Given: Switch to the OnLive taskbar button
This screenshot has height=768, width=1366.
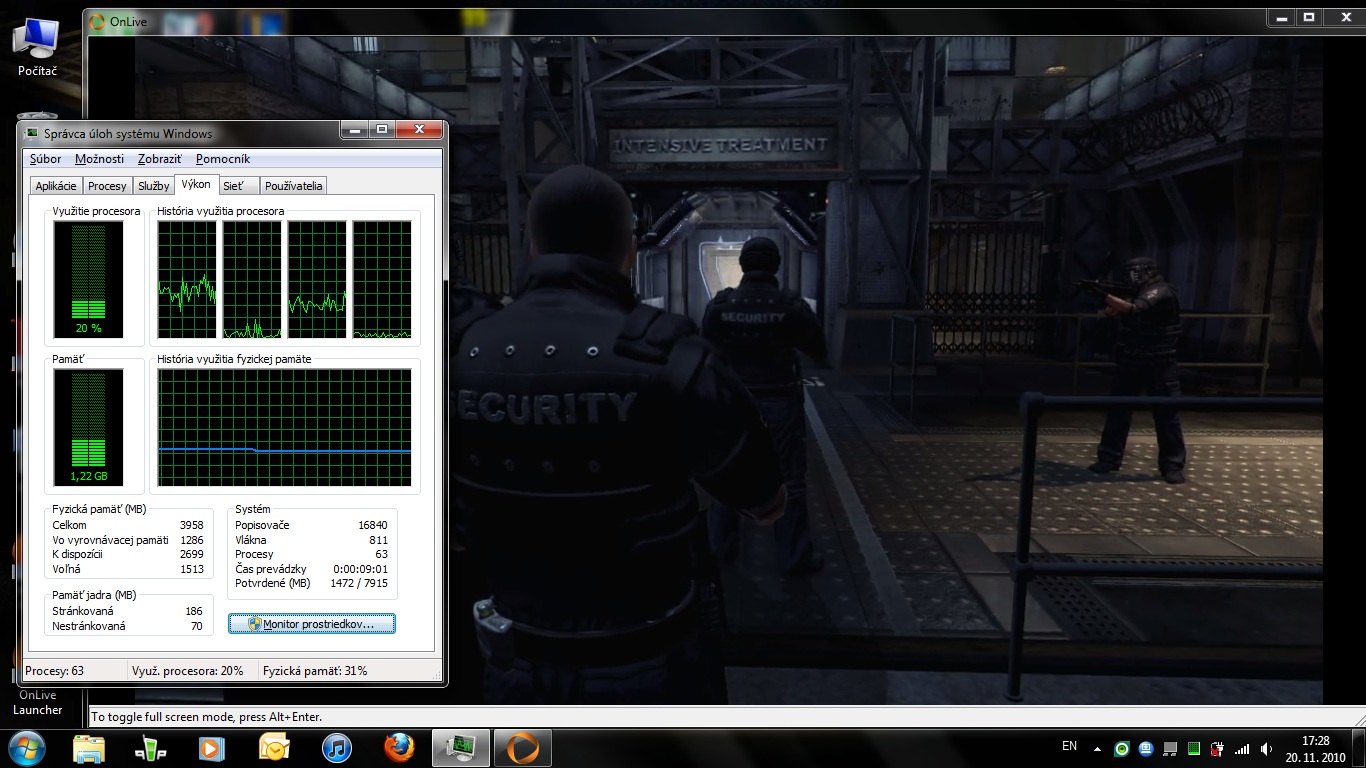Looking at the screenshot, I should click(522, 748).
